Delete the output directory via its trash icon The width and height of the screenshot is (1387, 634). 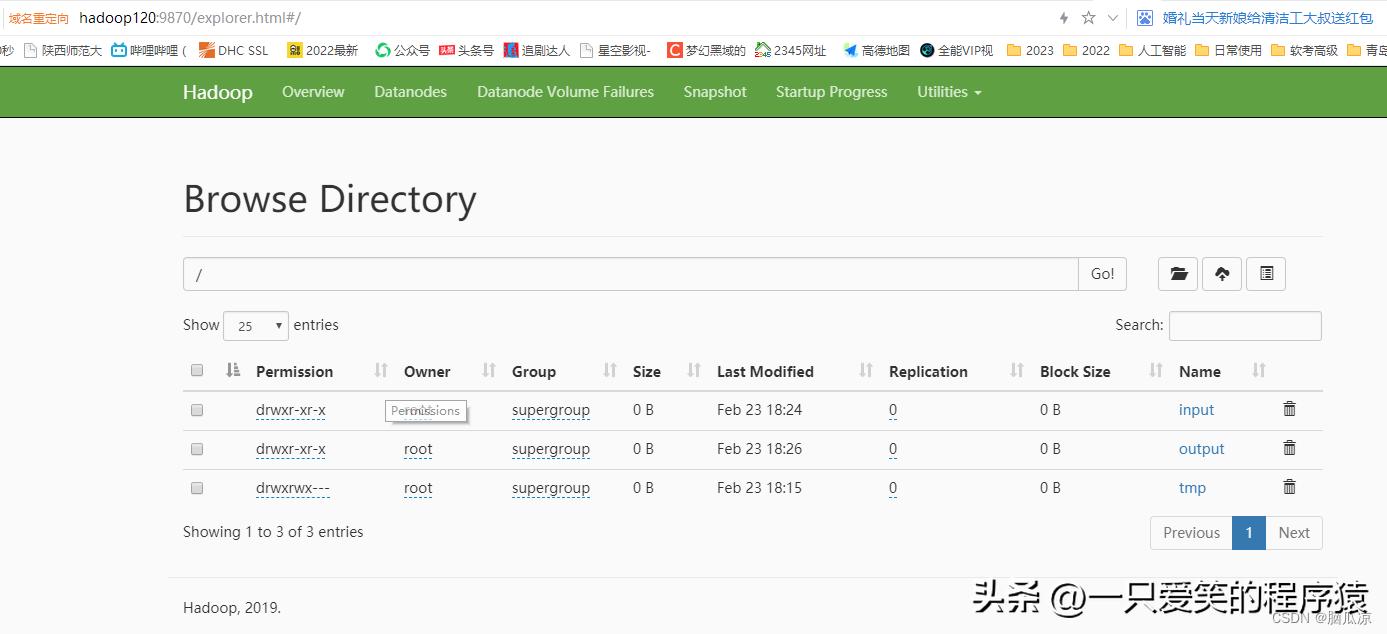click(1289, 448)
